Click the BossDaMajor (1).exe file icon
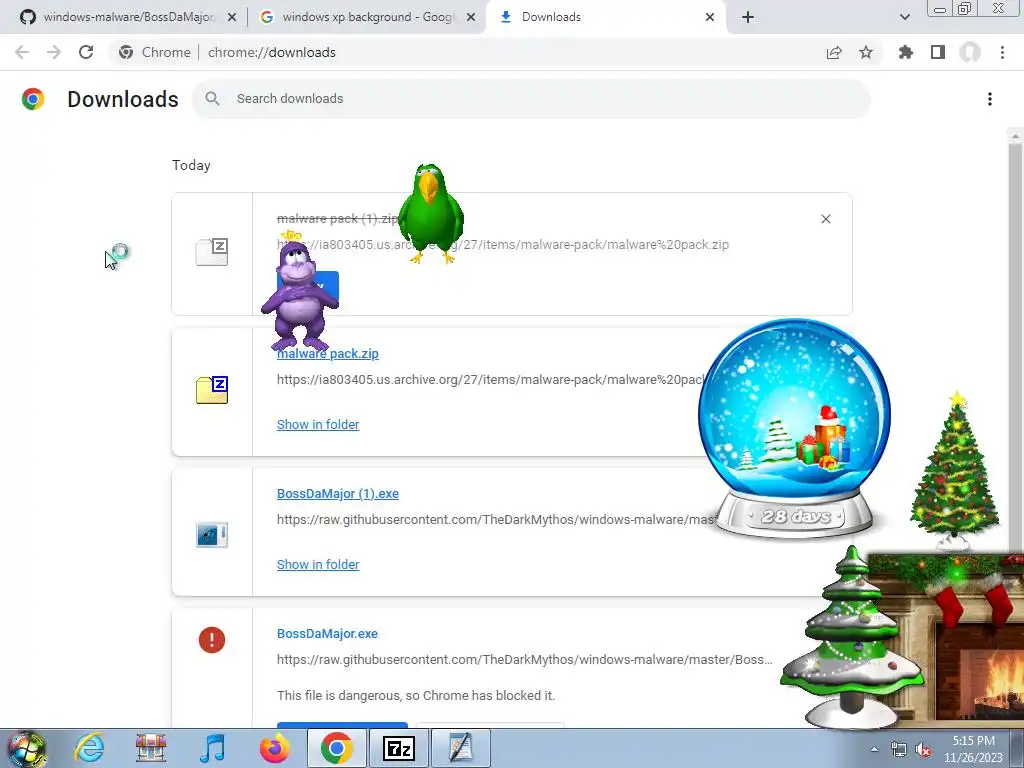The image size is (1024, 768). coord(212,535)
